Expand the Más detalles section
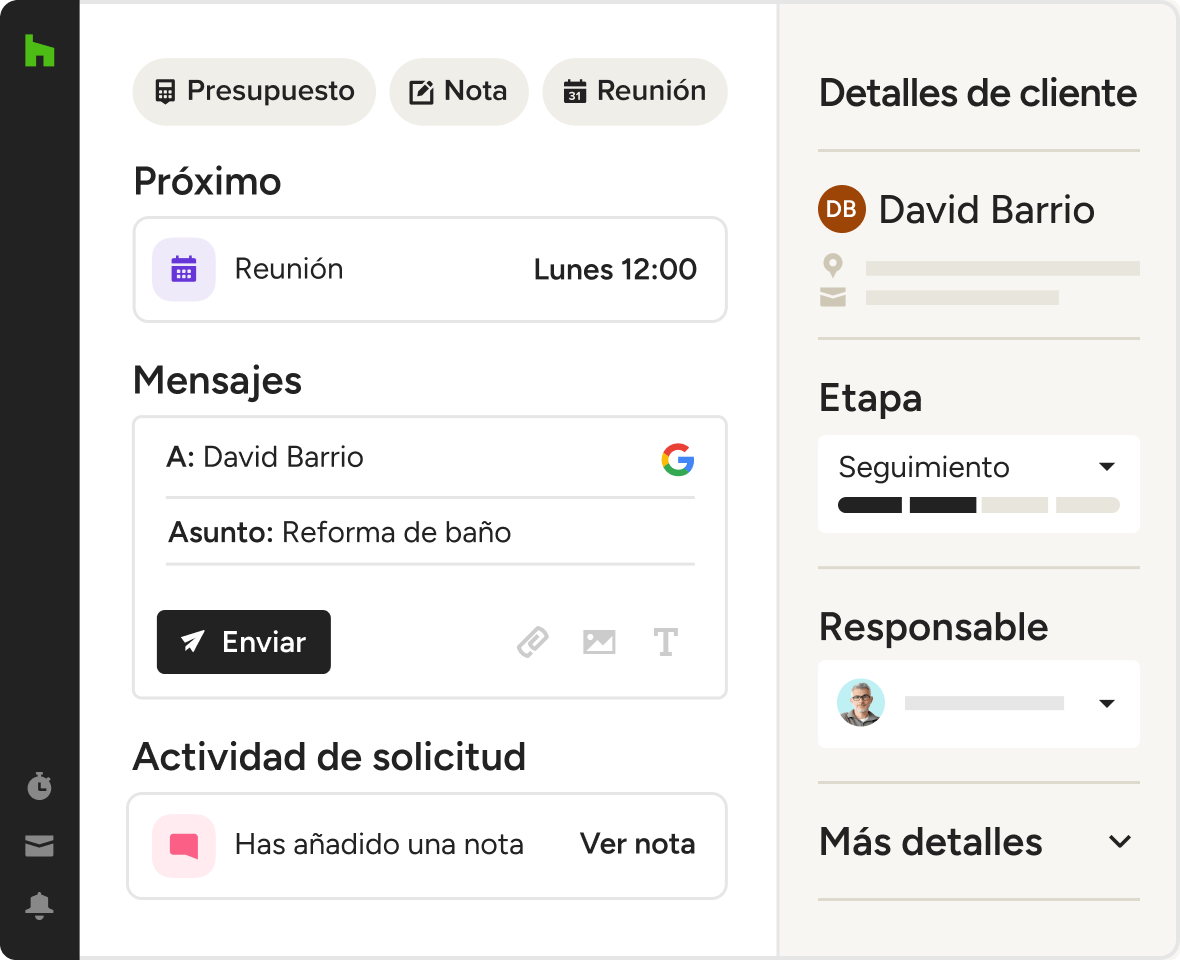The image size is (1180, 960). click(x=978, y=842)
